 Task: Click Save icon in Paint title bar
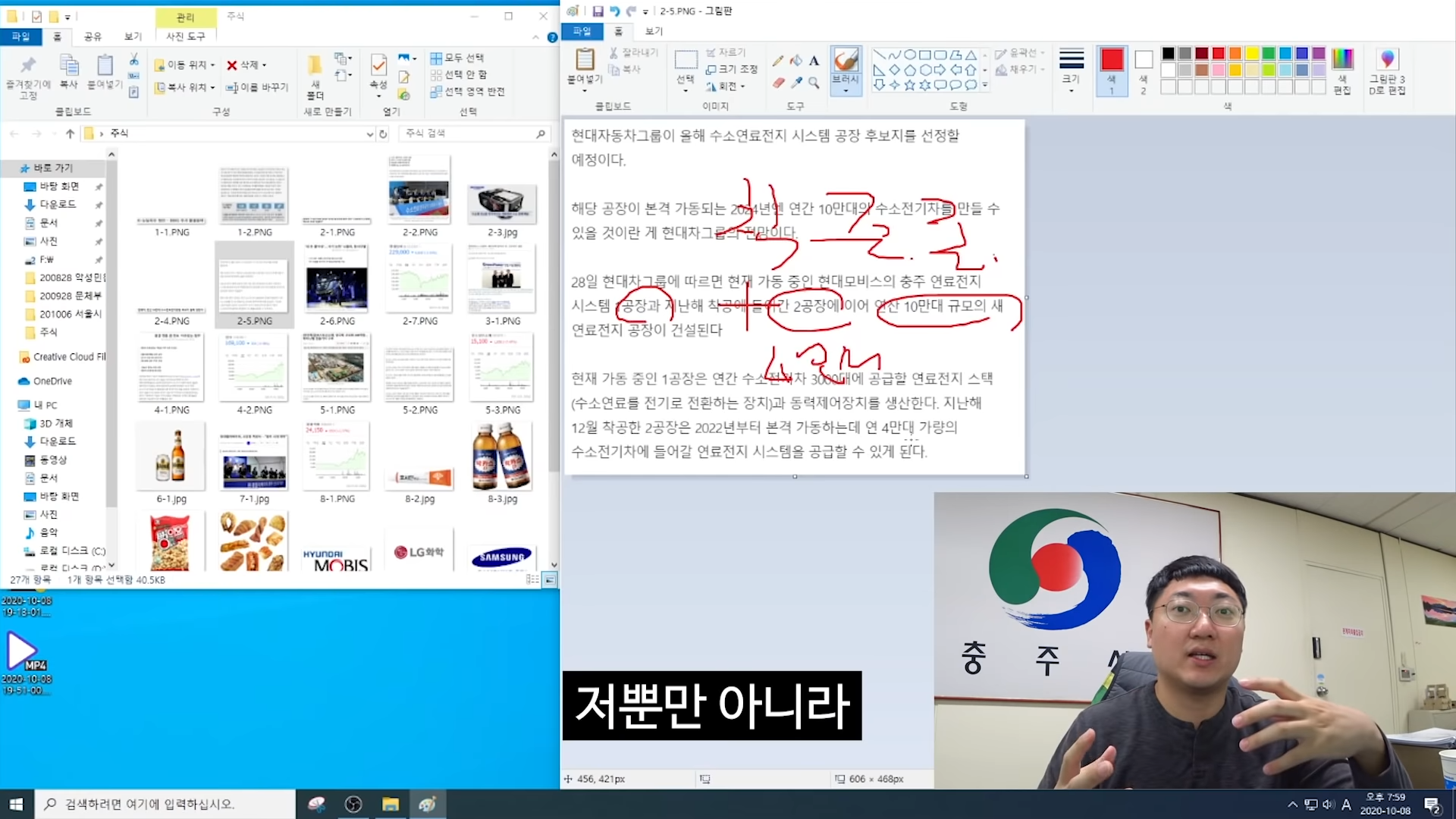coord(598,11)
